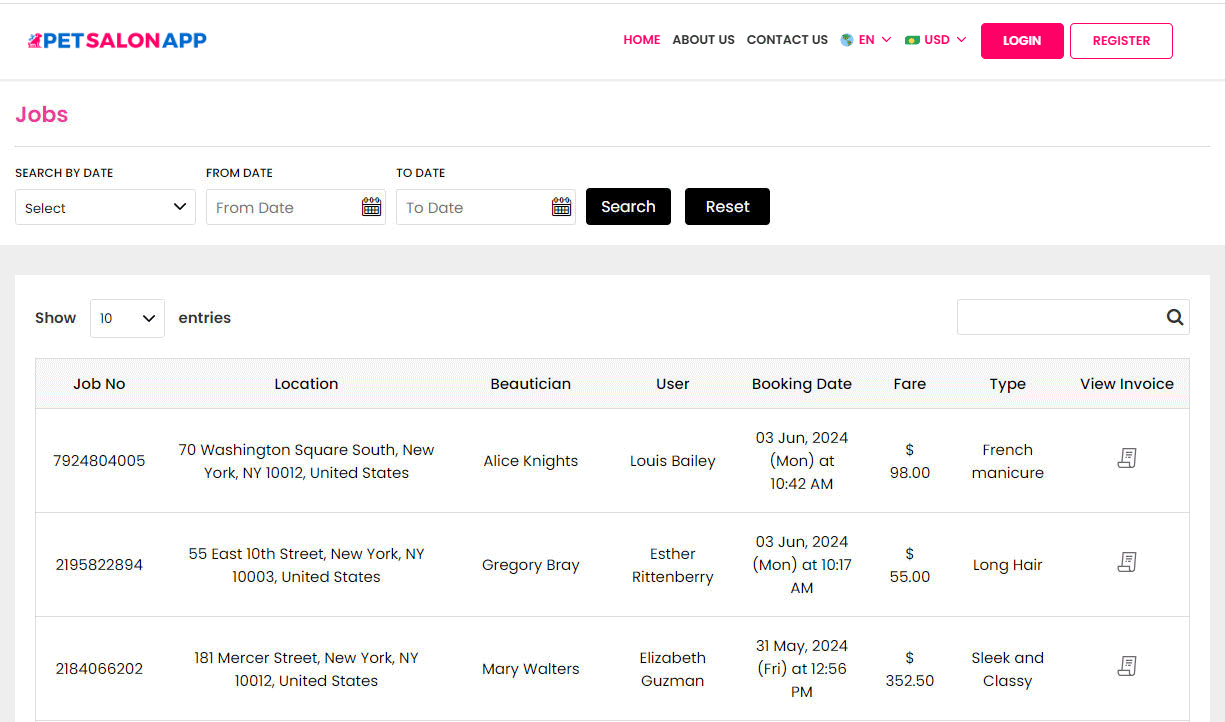Click the Pet Salon App logo
1225x722 pixels.
[117, 40]
